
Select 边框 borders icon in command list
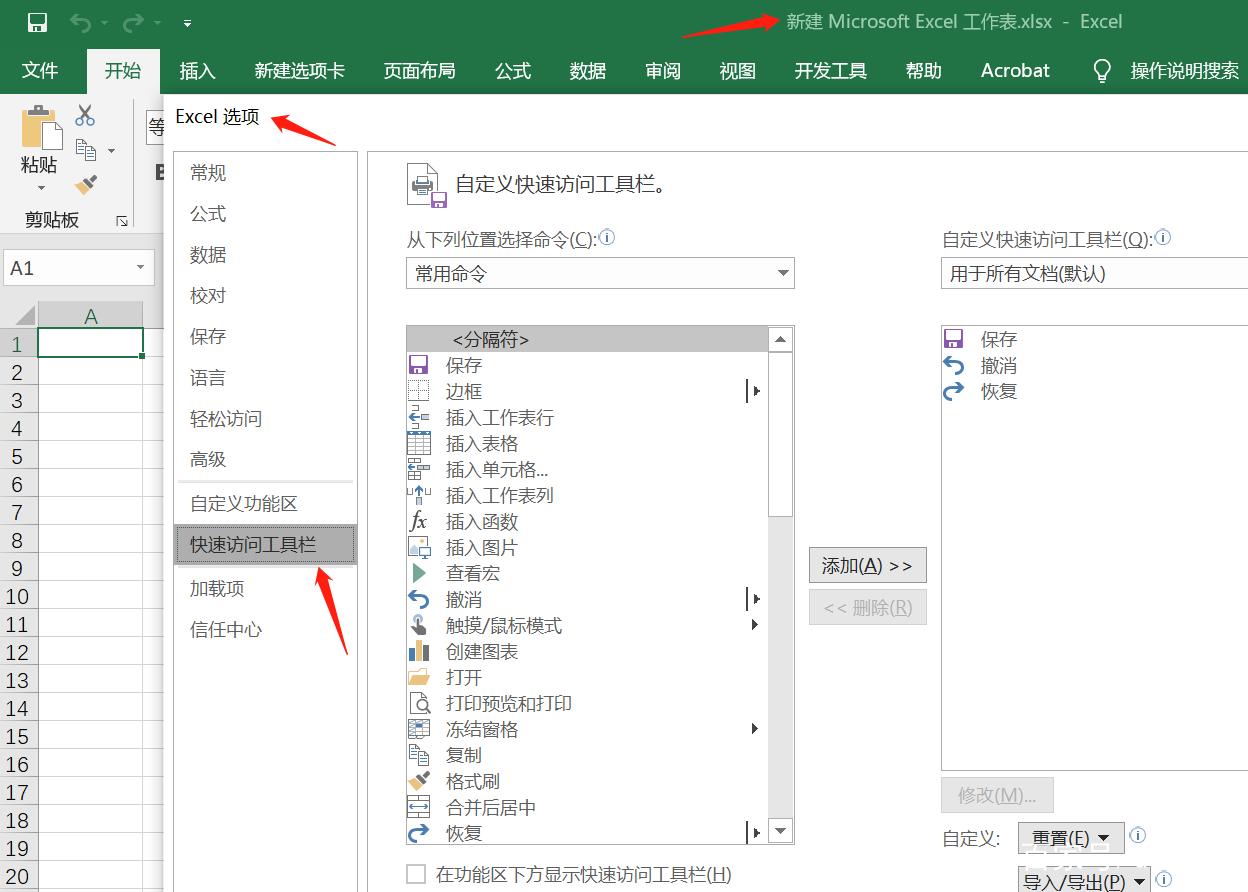pyautogui.click(x=419, y=392)
